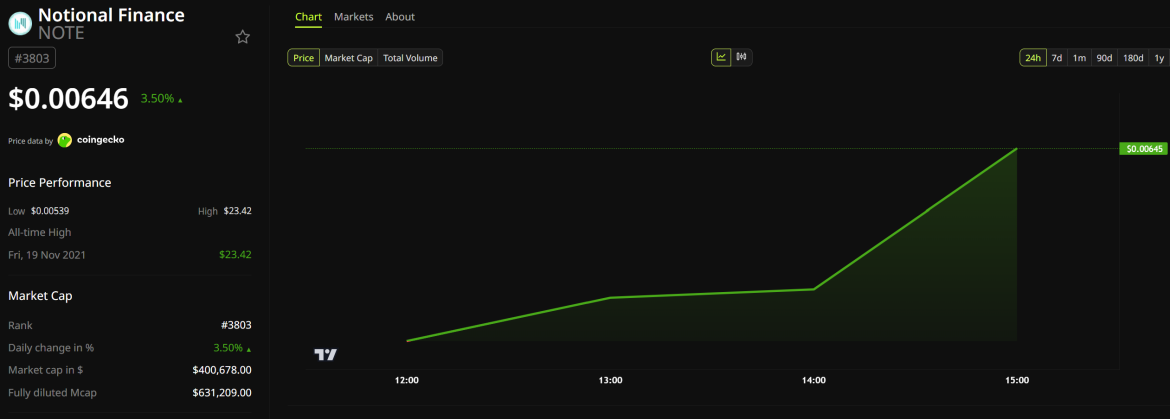Click the 13:00 time axis label
The height and width of the screenshot is (419, 1170).
(610, 380)
